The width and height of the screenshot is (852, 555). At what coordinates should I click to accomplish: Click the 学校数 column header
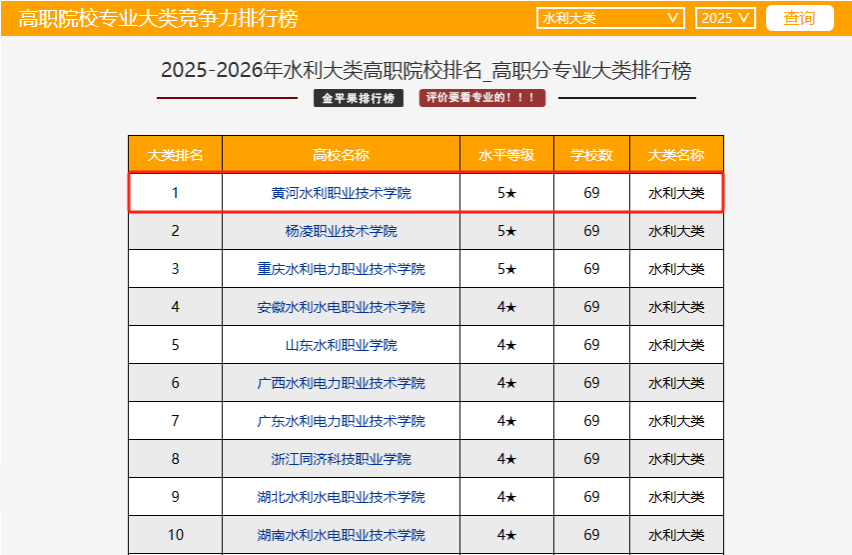coord(592,155)
